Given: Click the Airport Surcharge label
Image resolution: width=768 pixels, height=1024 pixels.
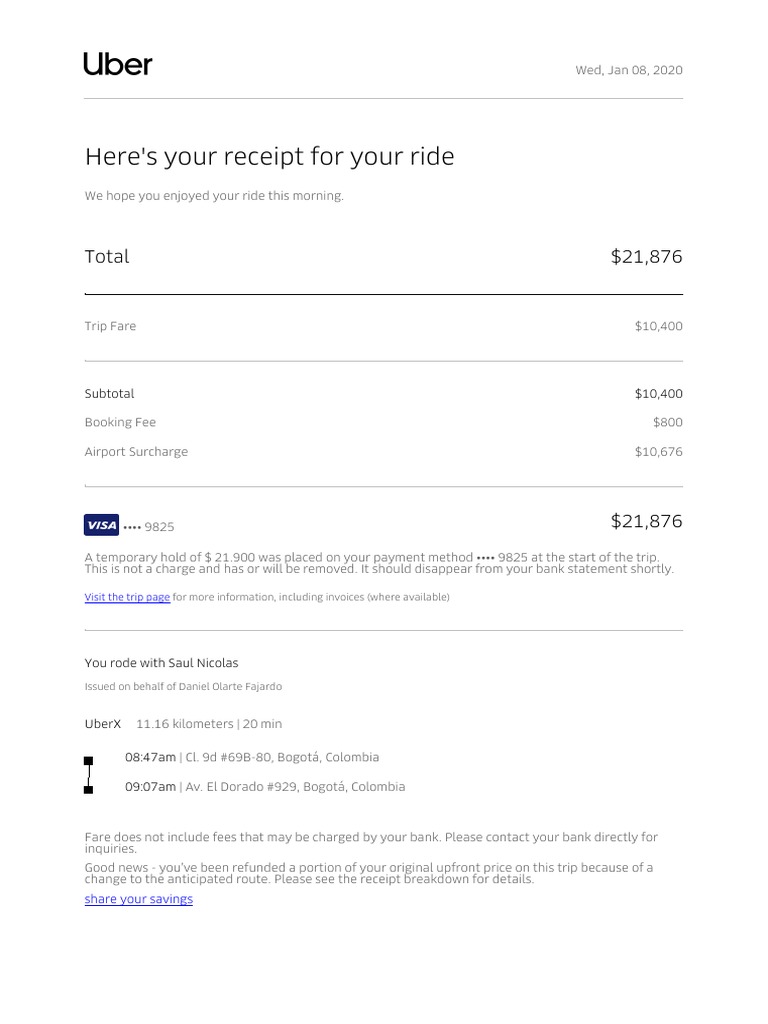Looking at the screenshot, I should tap(136, 452).
